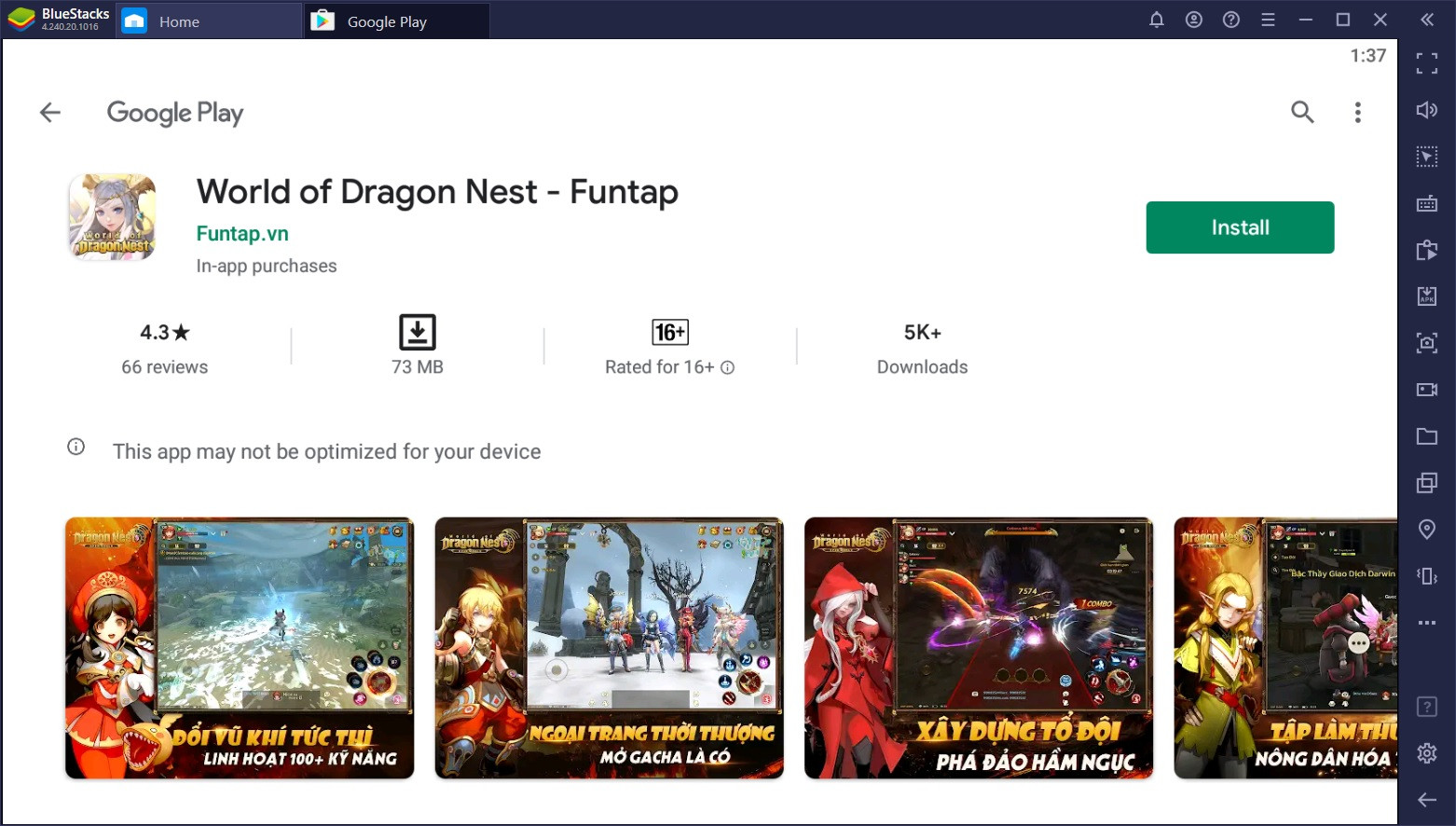
Task: Open the Funtap.vn developer page
Action: [x=242, y=234]
